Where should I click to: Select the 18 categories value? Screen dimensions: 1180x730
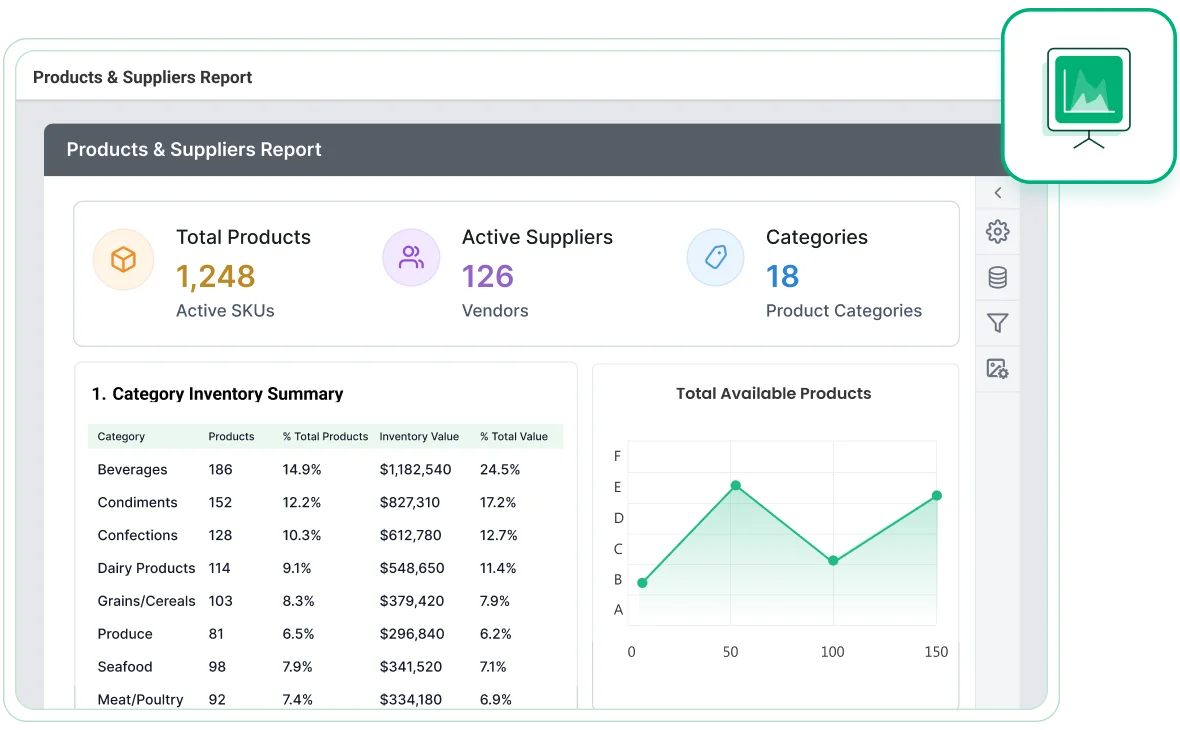[783, 277]
